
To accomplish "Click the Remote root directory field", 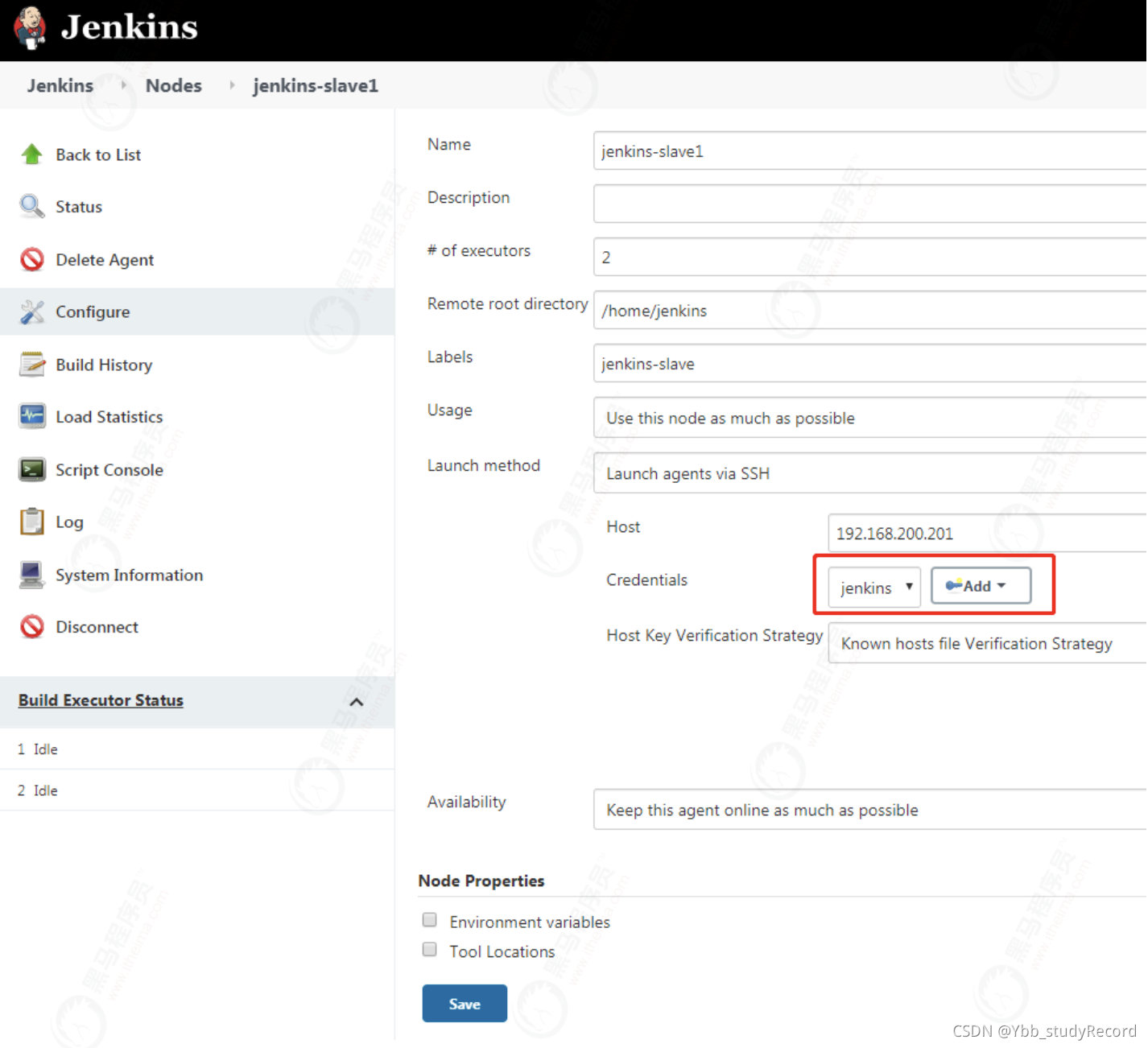I will point(871,310).
